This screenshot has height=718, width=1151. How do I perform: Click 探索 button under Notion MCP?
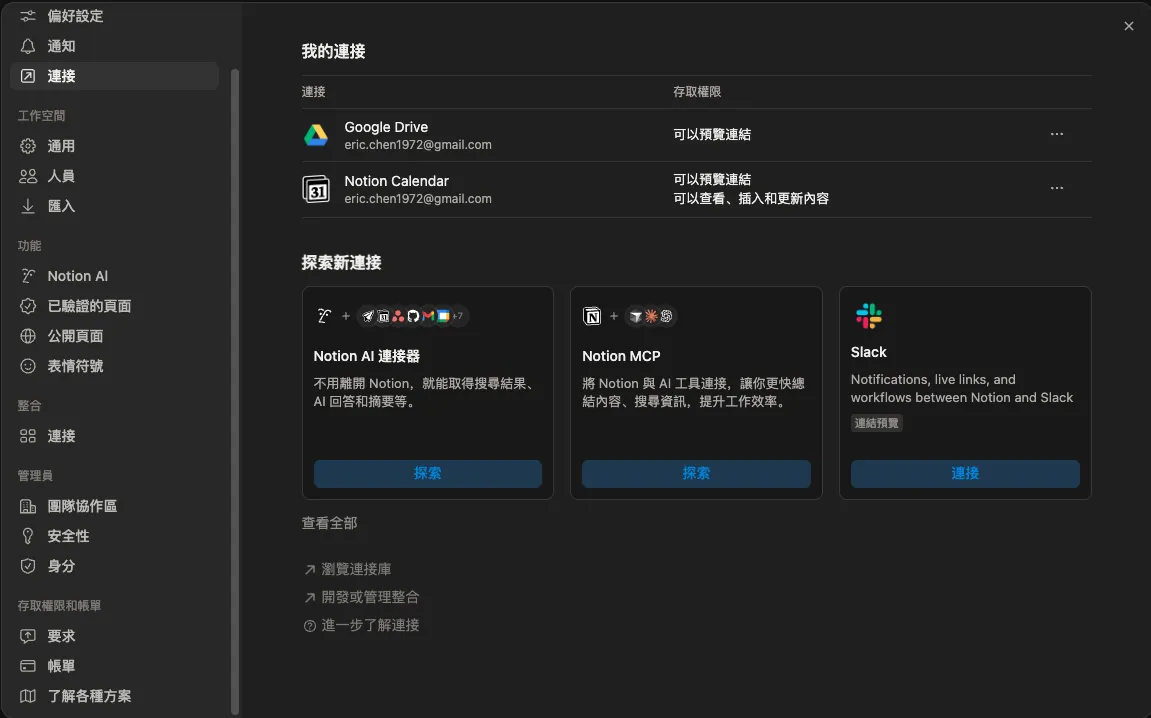pos(696,473)
